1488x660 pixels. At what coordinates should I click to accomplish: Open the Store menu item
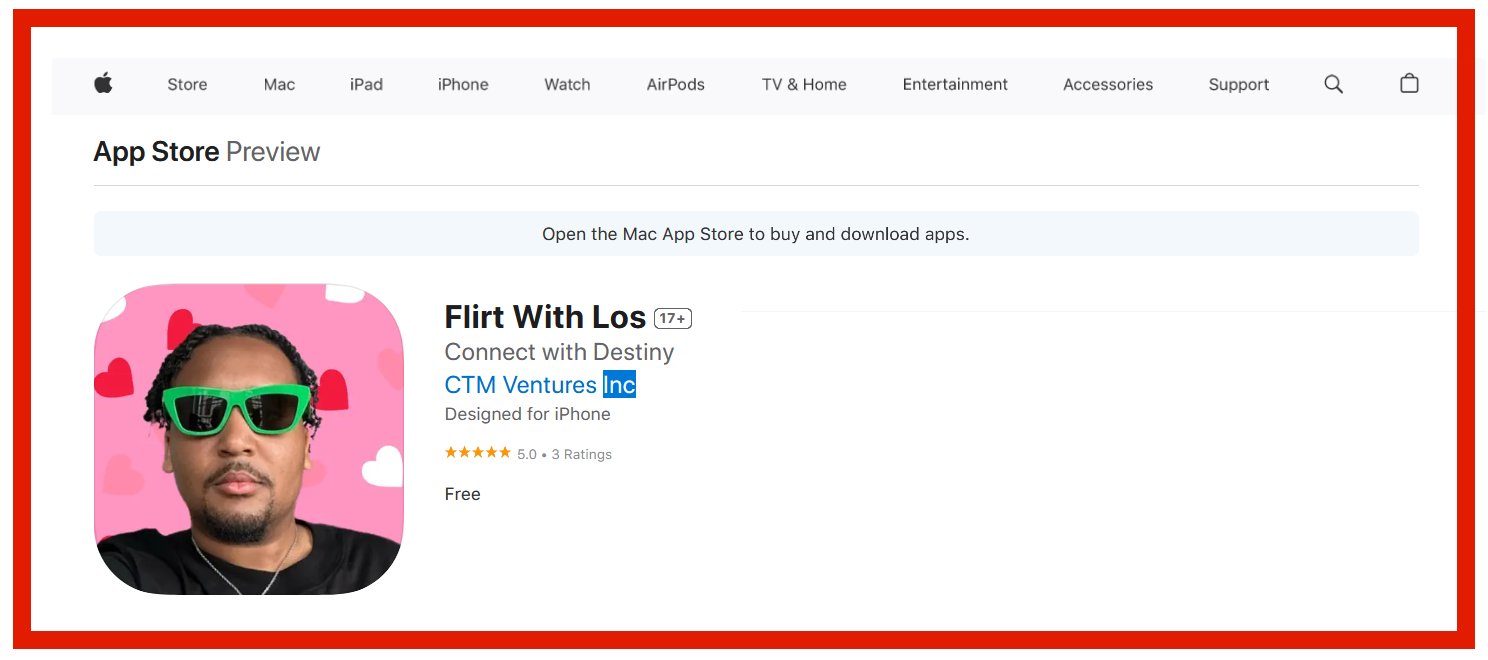point(187,85)
